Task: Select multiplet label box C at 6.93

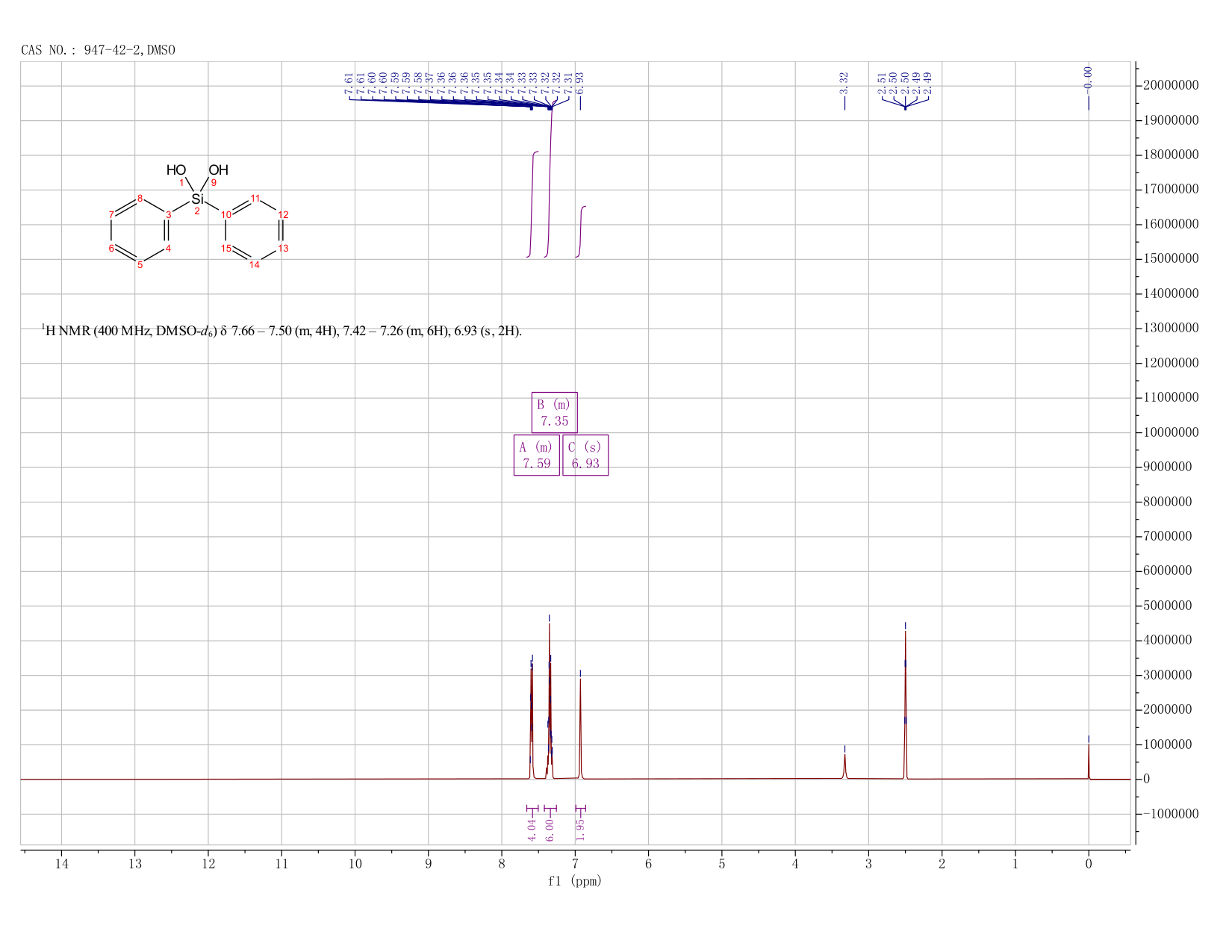Action: (x=585, y=455)
